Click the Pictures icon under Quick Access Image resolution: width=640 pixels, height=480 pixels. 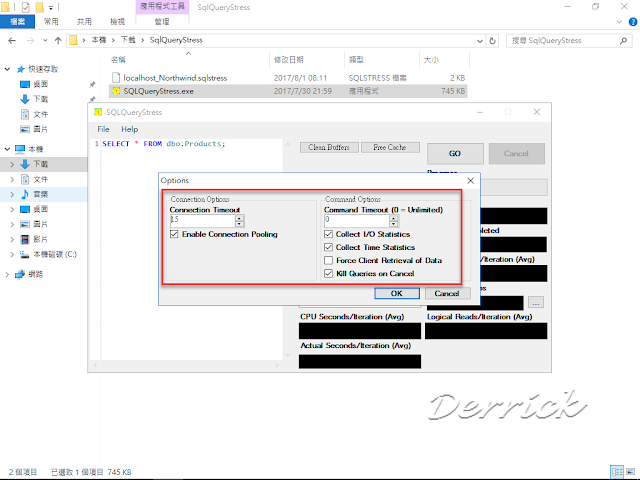25,129
